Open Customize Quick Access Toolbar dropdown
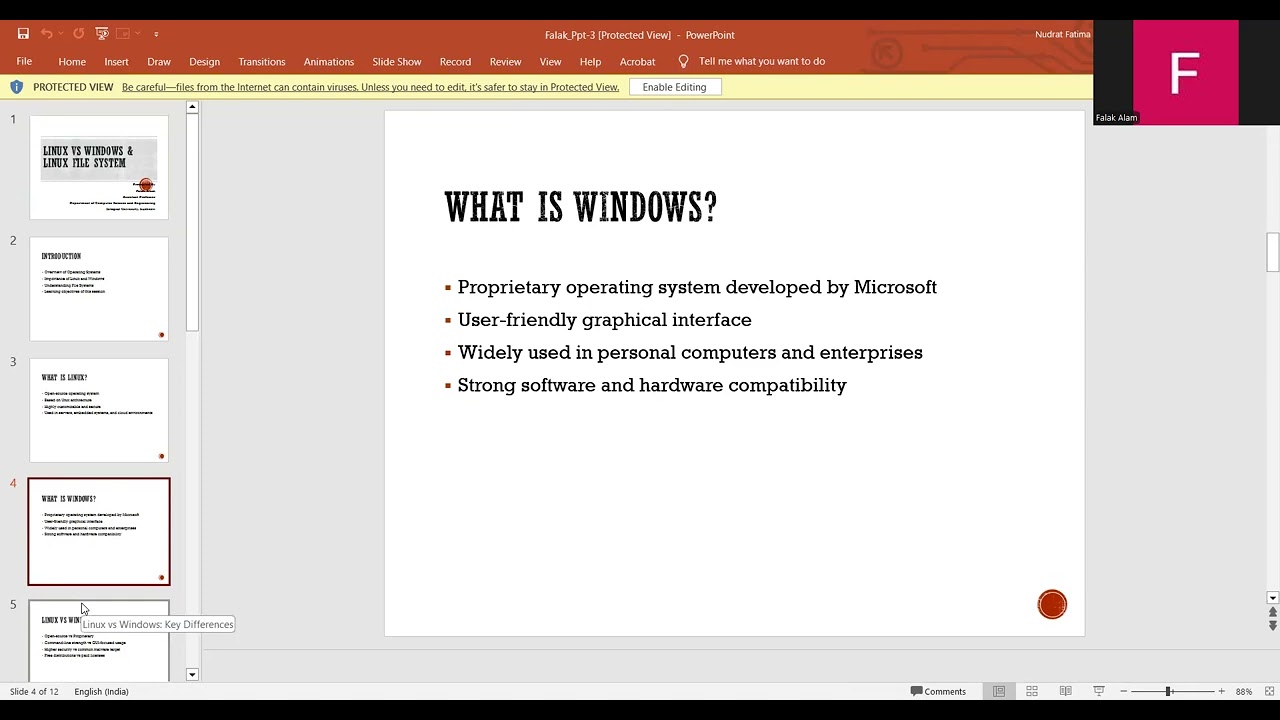 point(156,34)
